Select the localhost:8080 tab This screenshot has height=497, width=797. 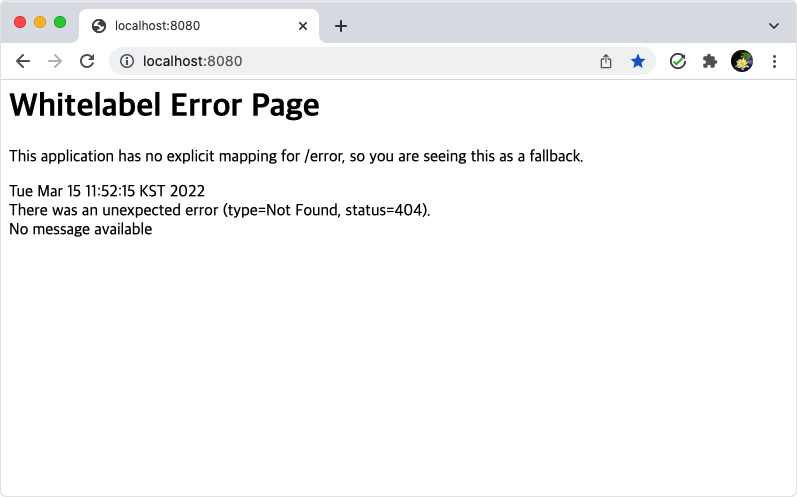pos(199,26)
